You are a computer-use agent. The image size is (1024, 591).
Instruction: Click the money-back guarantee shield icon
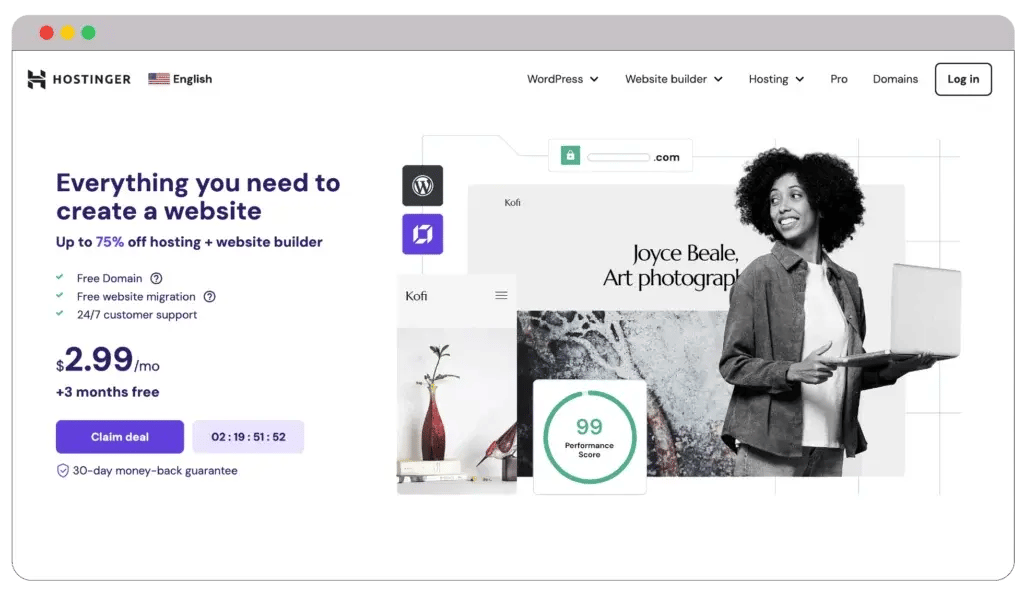coord(63,470)
